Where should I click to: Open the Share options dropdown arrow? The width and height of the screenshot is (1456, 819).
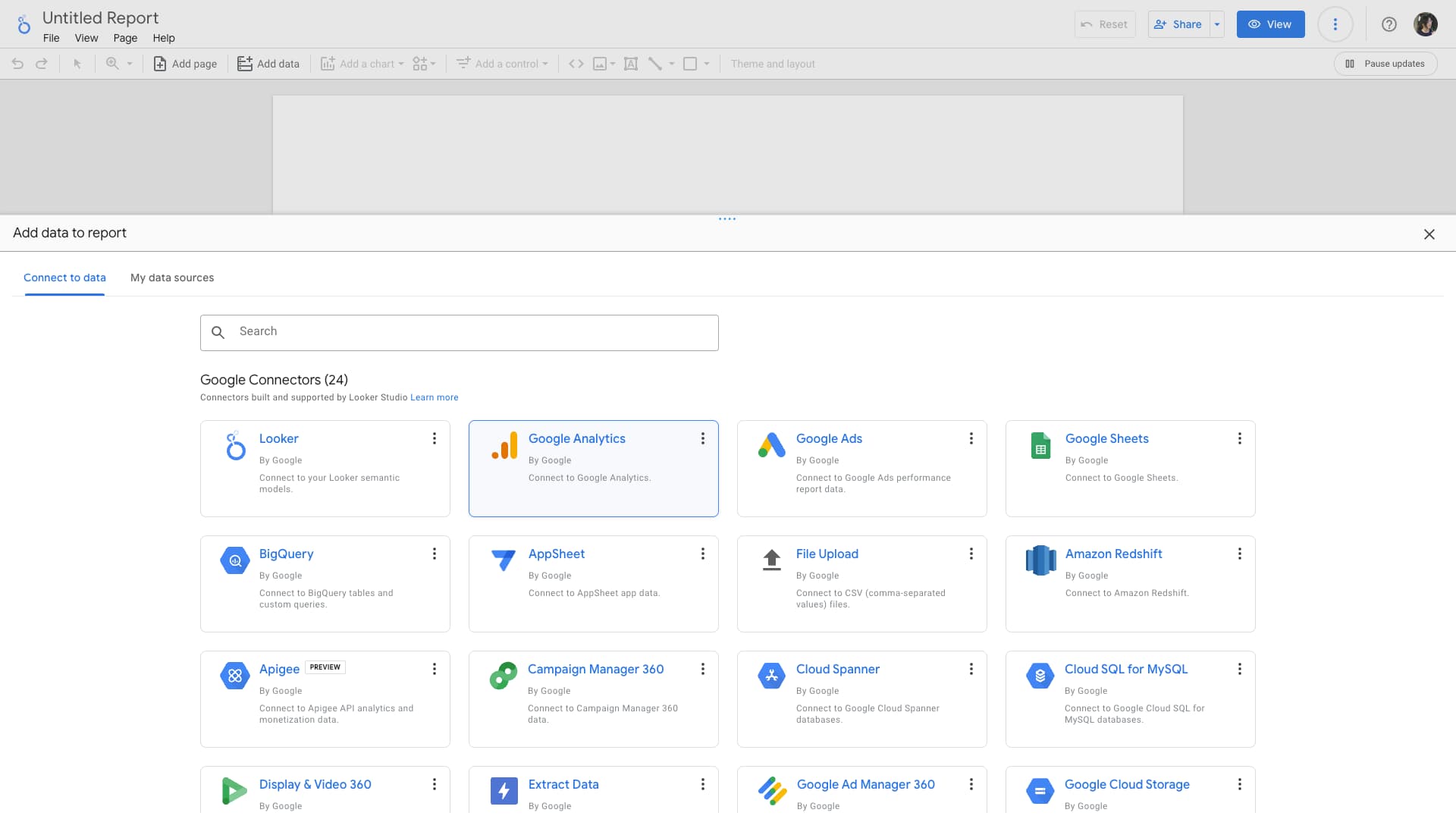(x=1217, y=24)
